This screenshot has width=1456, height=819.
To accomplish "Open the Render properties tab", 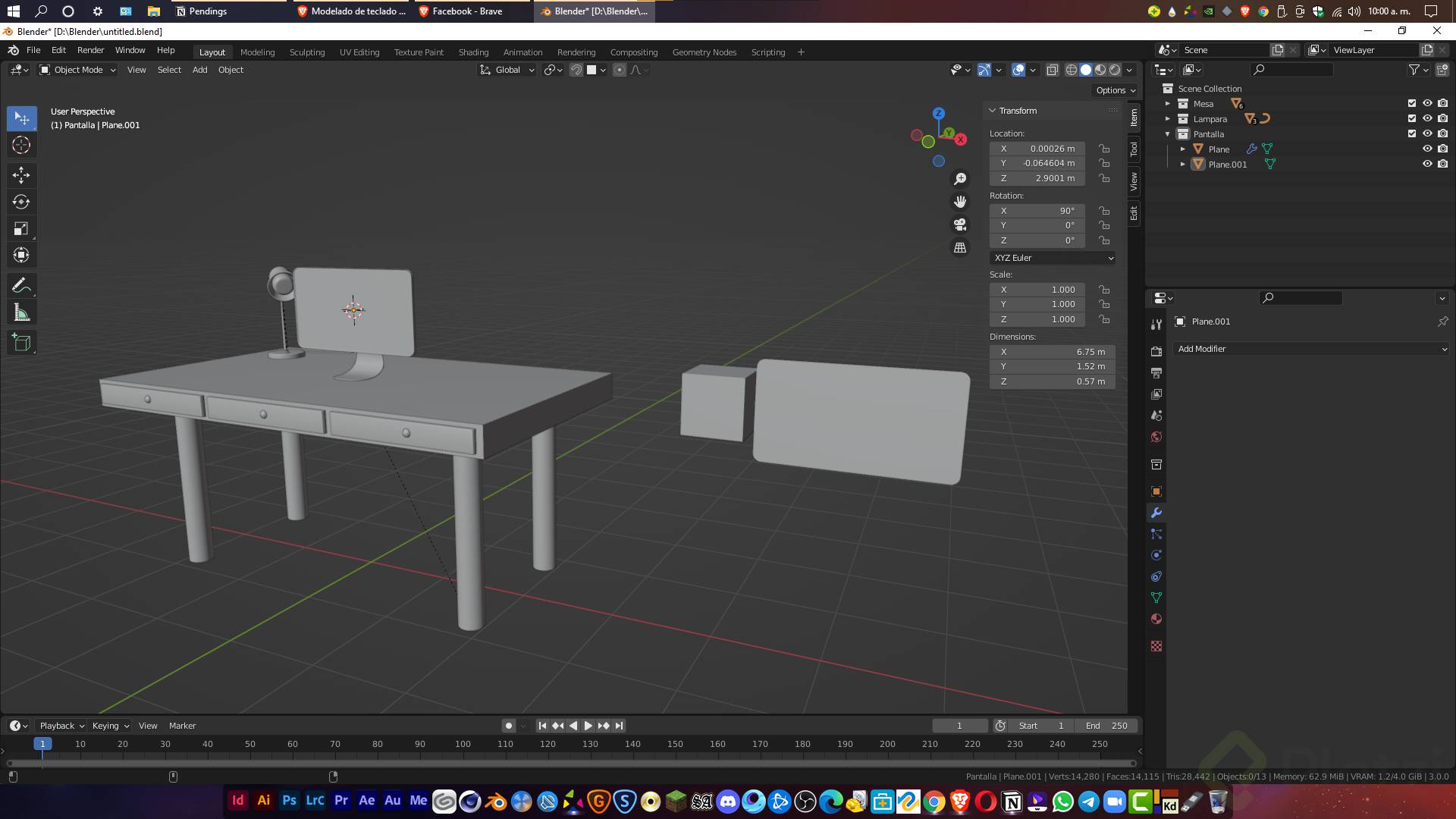I will [x=1156, y=352].
